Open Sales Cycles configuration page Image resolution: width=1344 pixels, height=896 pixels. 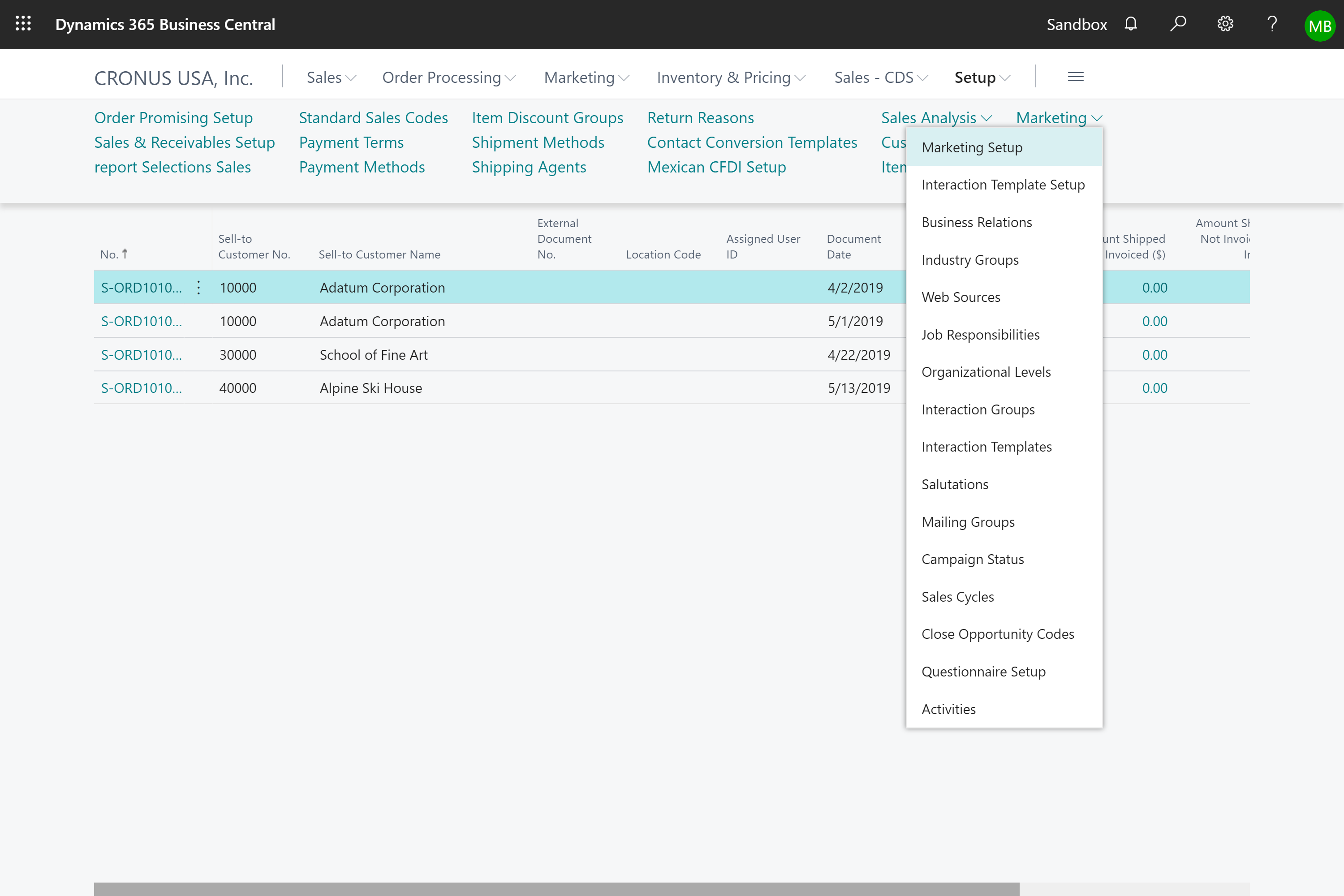coord(957,596)
